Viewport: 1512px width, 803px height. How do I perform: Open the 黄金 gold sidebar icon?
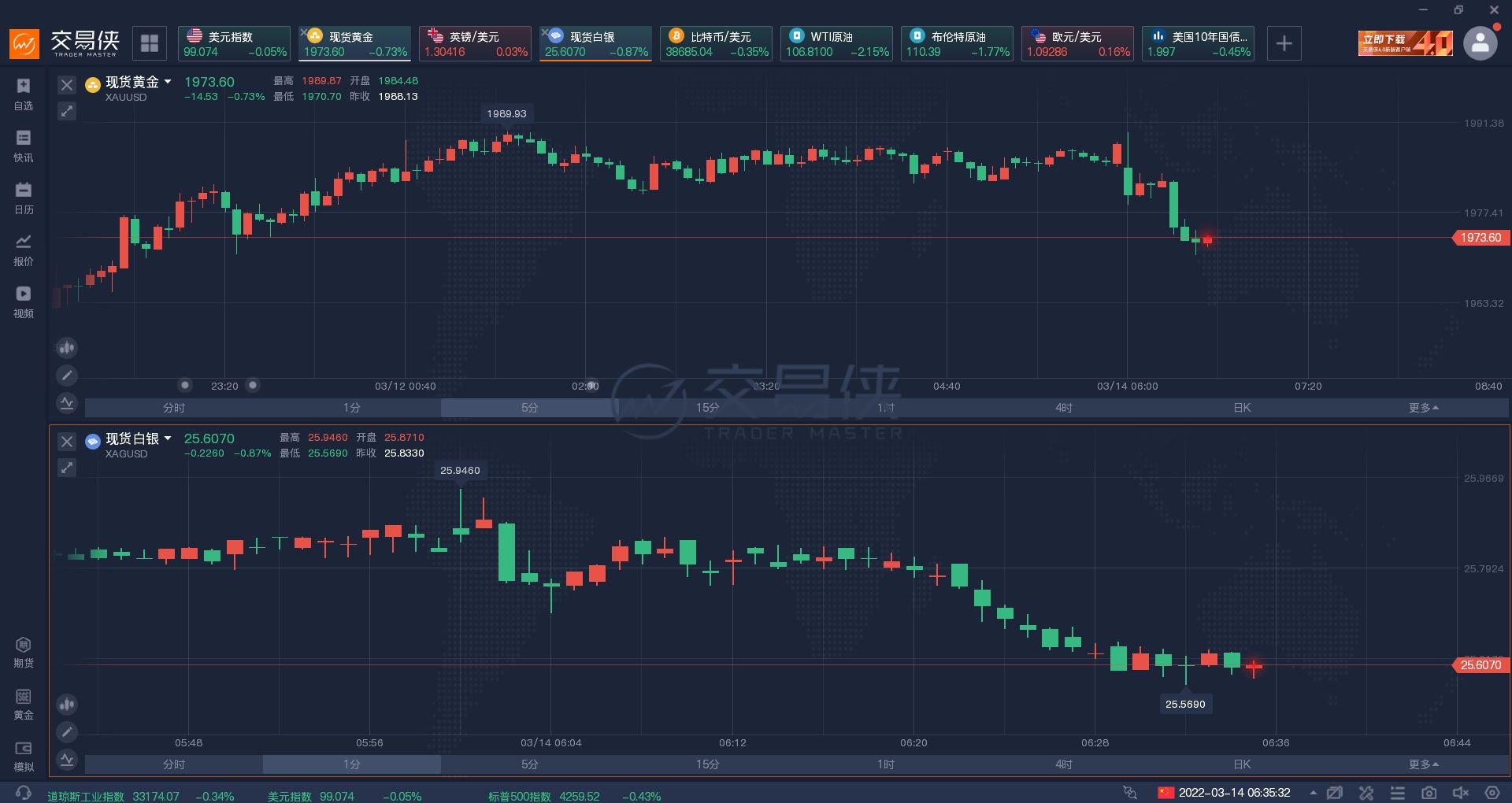pos(24,704)
